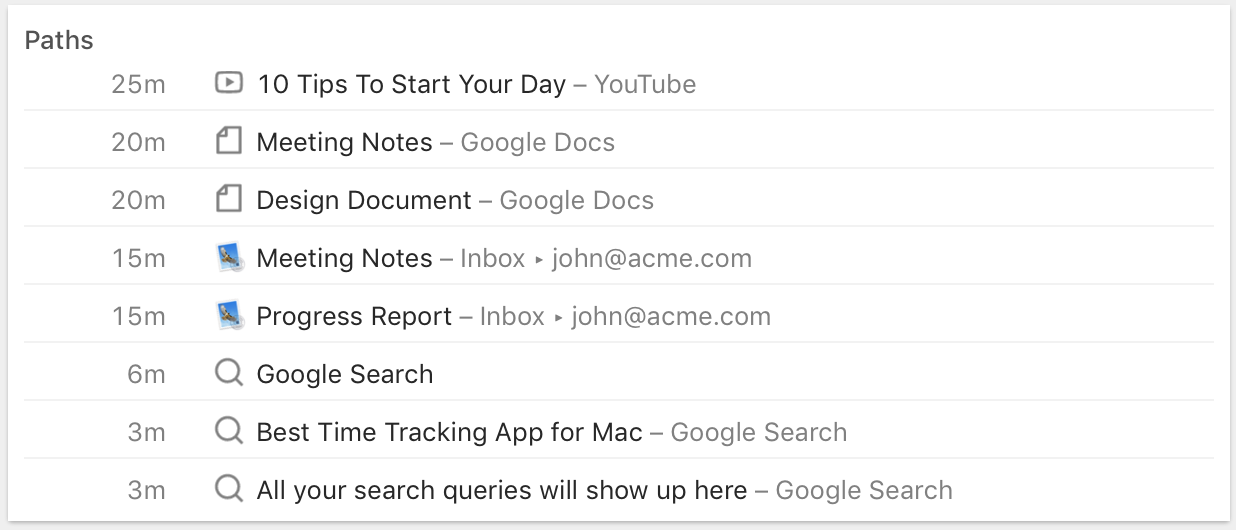Click the small arrow in Meeting Notes Inbox path
This screenshot has width=1236, height=530.
tap(539, 260)
